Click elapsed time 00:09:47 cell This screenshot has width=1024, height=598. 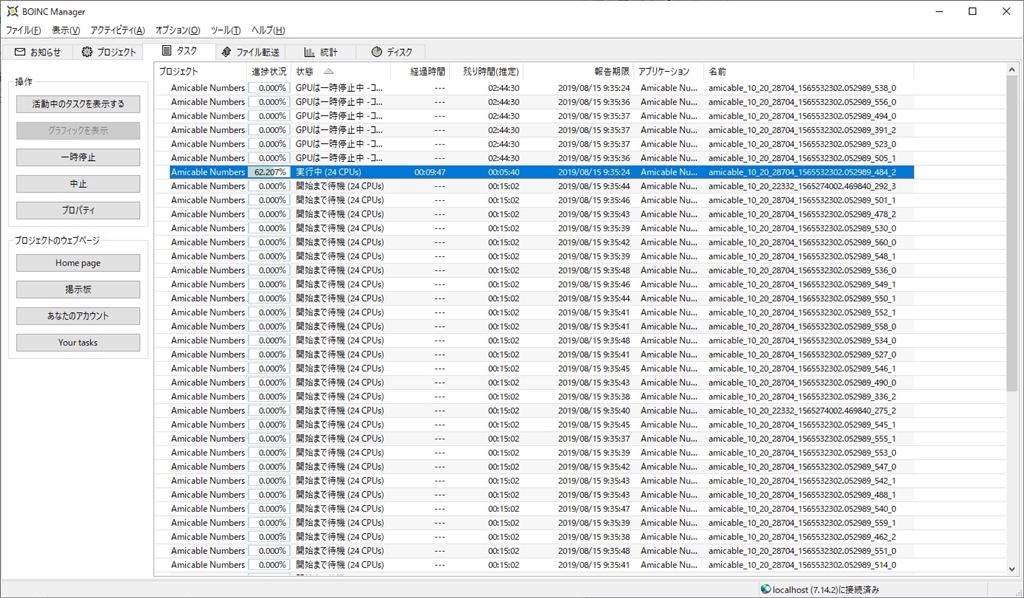430,172
